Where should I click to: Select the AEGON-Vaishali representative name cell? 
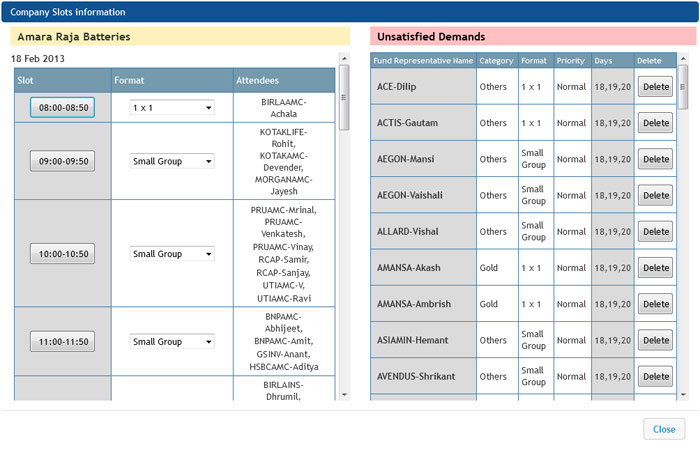(x=423, y=195)
